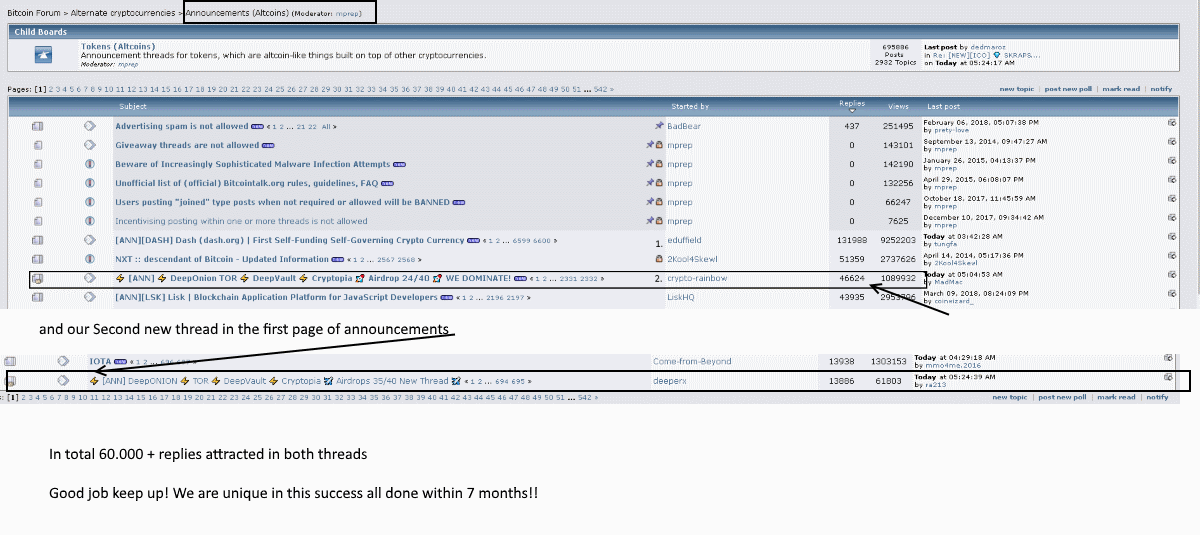
Task: Sort threads by Last post column
Action: 943,106
